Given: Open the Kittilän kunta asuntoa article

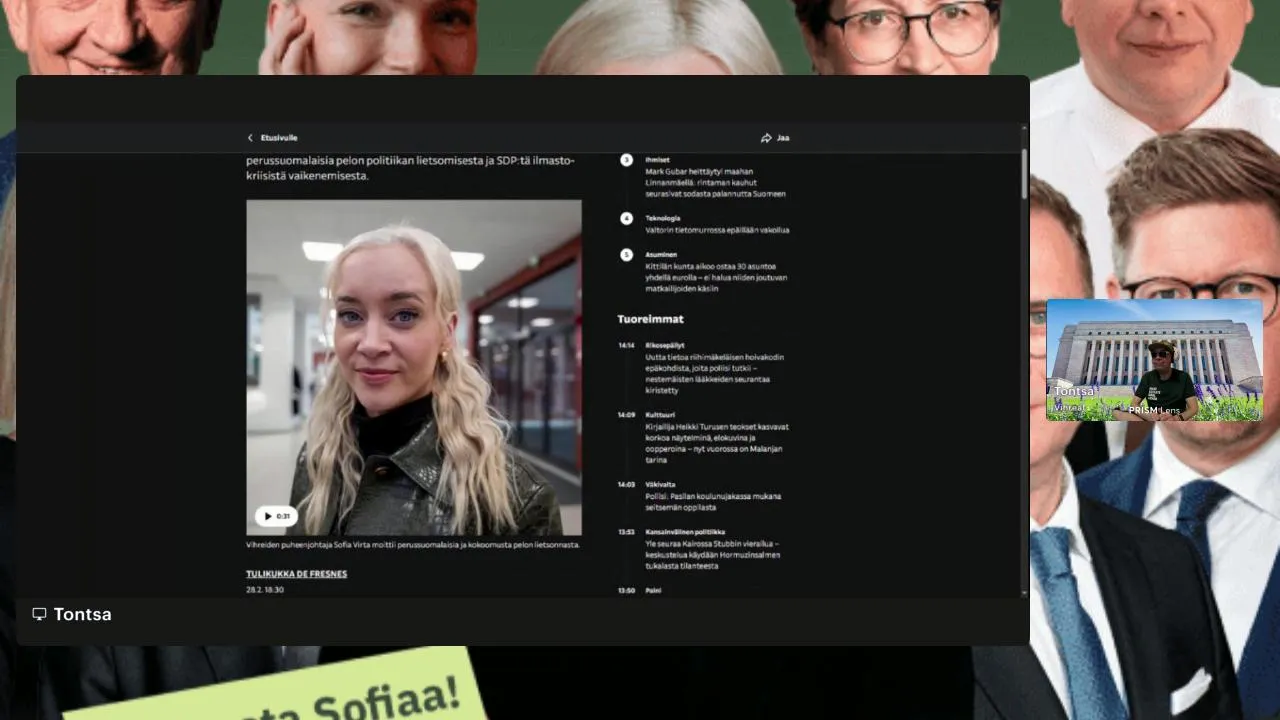Looking at the screenshot, I should click(716, 277).
